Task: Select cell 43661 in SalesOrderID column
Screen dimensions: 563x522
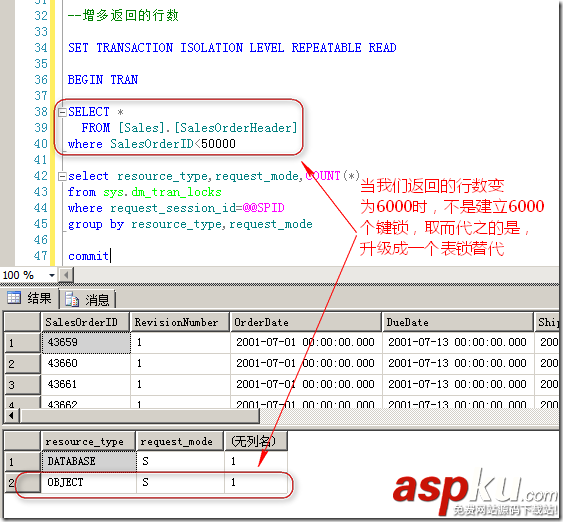Action: (86, 384)
